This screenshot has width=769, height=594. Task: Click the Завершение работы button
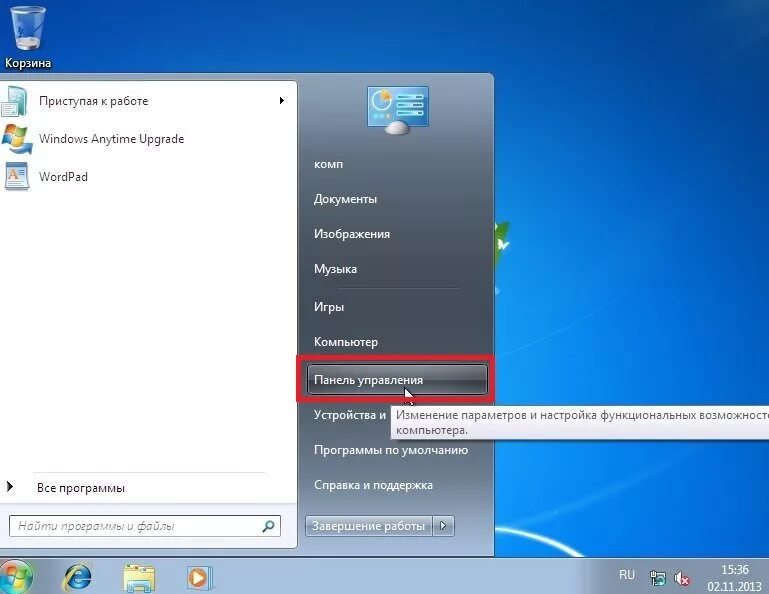point(368,526)
